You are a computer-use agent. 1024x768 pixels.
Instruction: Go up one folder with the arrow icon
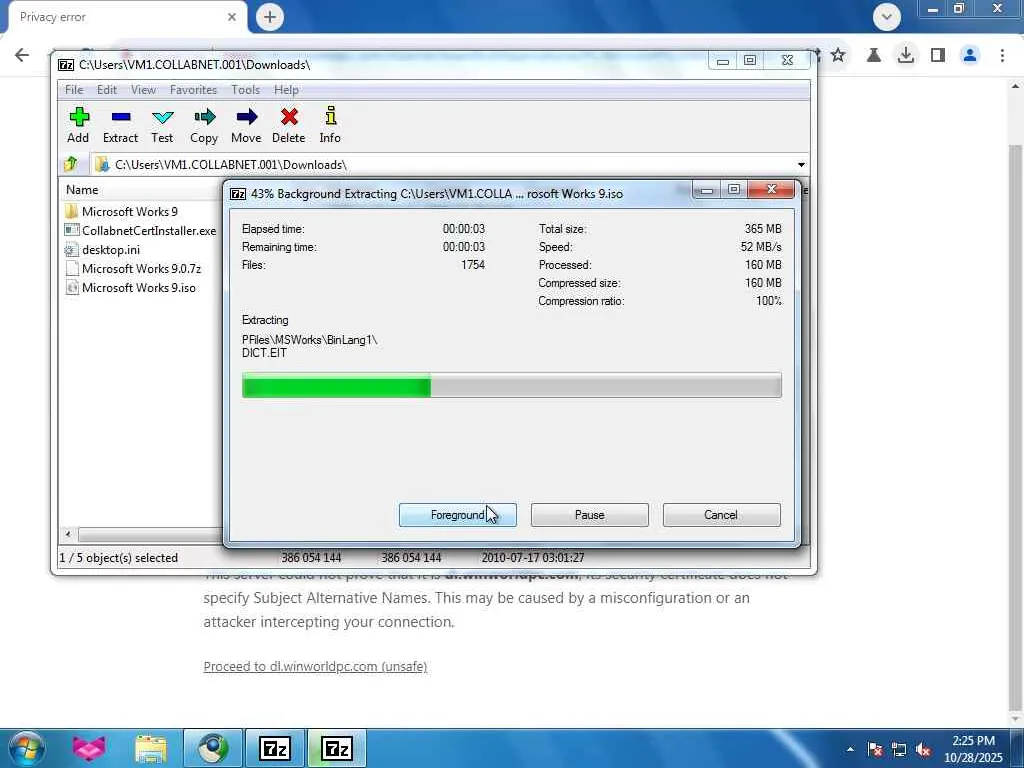[x=71, y=164]
